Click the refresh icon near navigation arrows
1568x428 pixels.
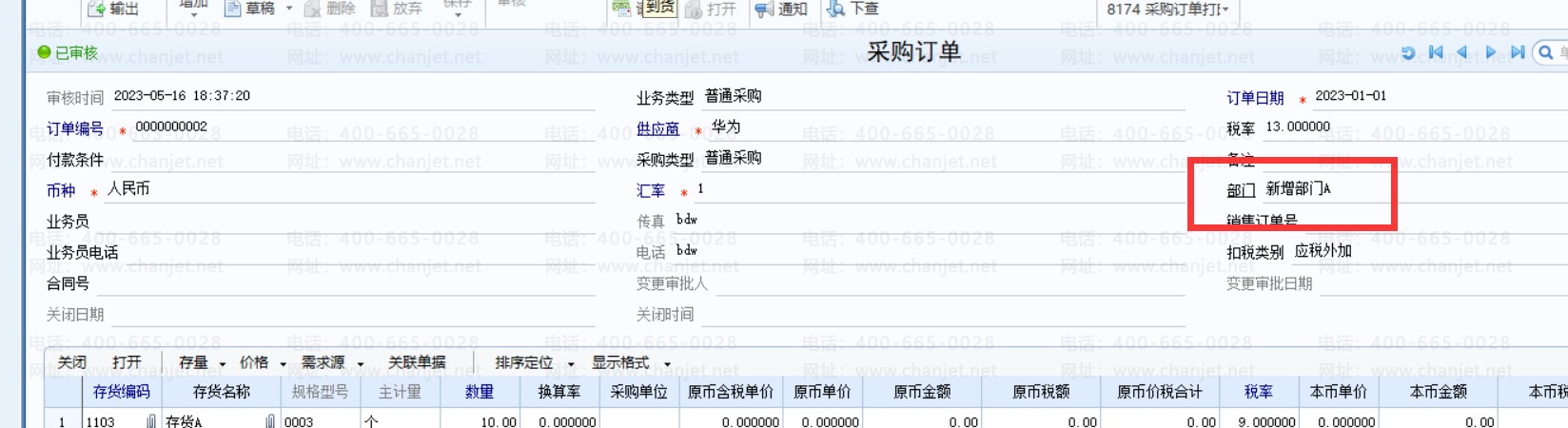(1408, 52)
